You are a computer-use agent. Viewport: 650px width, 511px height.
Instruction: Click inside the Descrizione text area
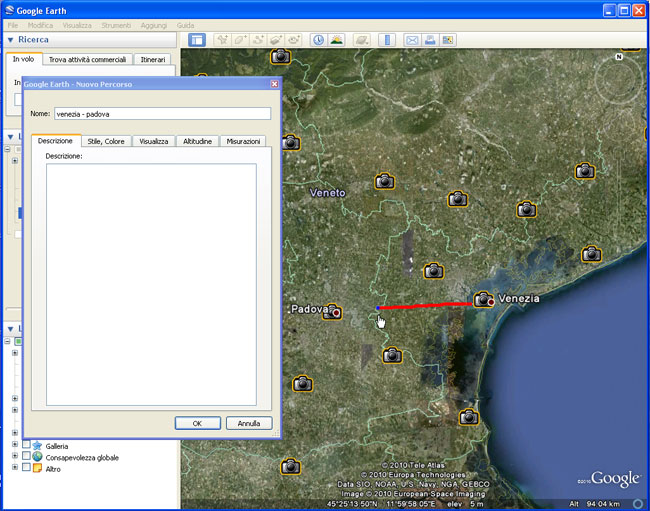151,284
